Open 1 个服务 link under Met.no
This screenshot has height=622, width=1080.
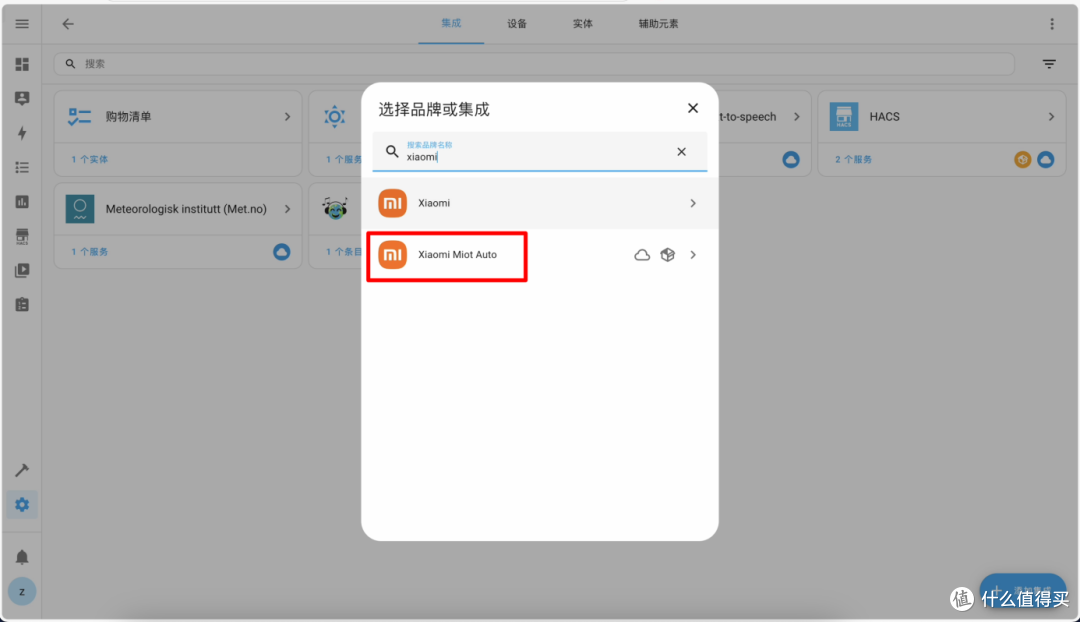90,251
